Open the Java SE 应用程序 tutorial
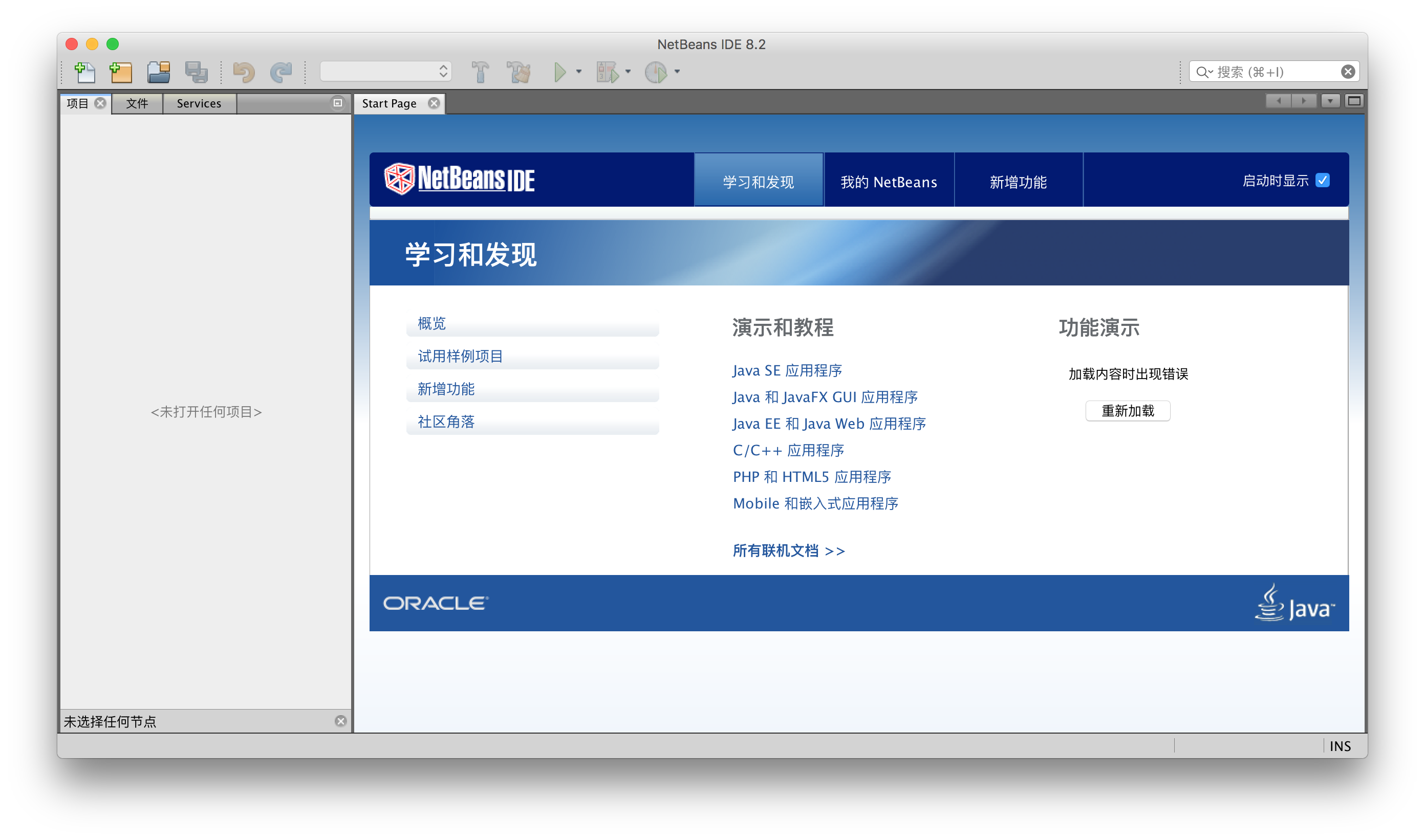1425x840 pixels. (x=787, y=371)
